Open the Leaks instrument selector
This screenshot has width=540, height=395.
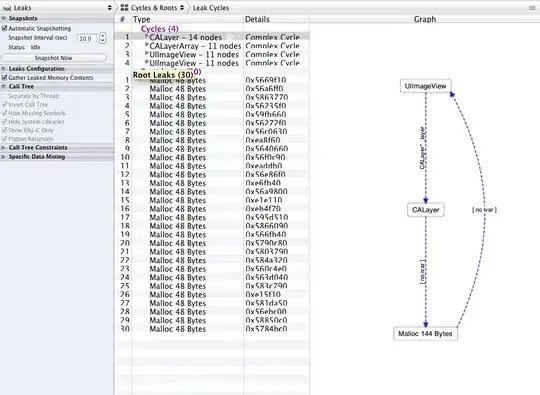(x=57, y=8)
